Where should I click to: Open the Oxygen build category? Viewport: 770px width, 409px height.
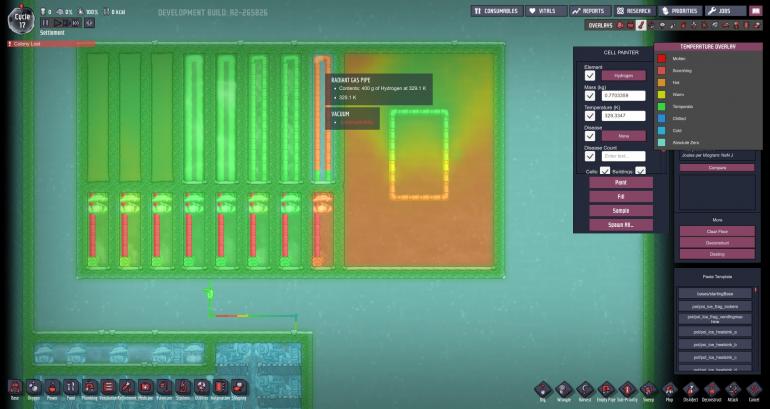33,388
